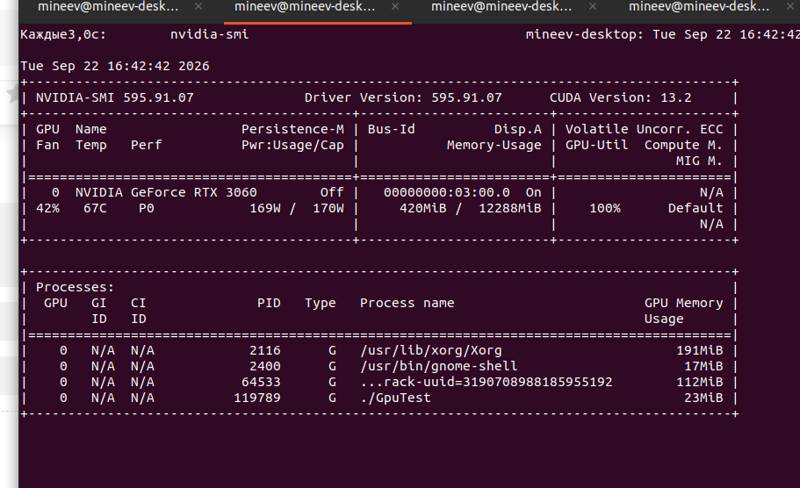
Task: Click the 100% GPU-Util value
Action: [605, 208]
